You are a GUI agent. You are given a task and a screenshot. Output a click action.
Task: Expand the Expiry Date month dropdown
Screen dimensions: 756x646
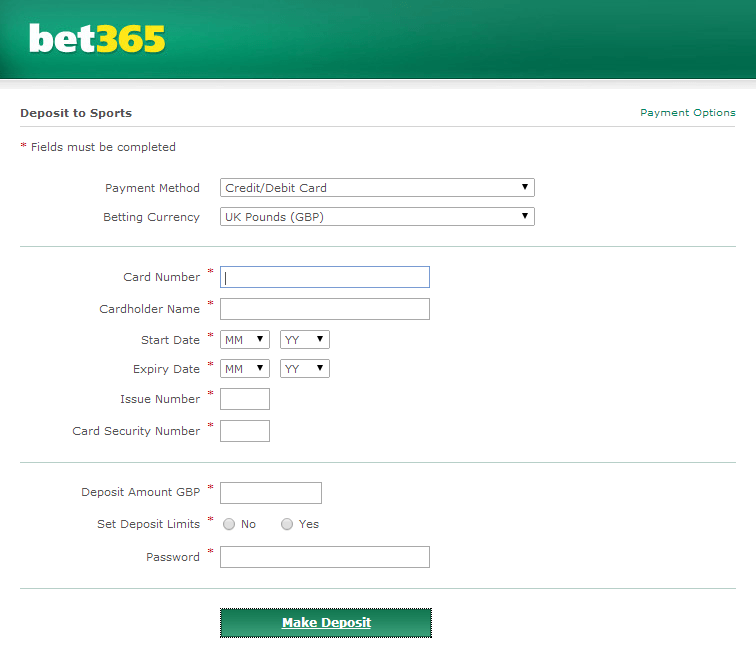pos(244,368)
